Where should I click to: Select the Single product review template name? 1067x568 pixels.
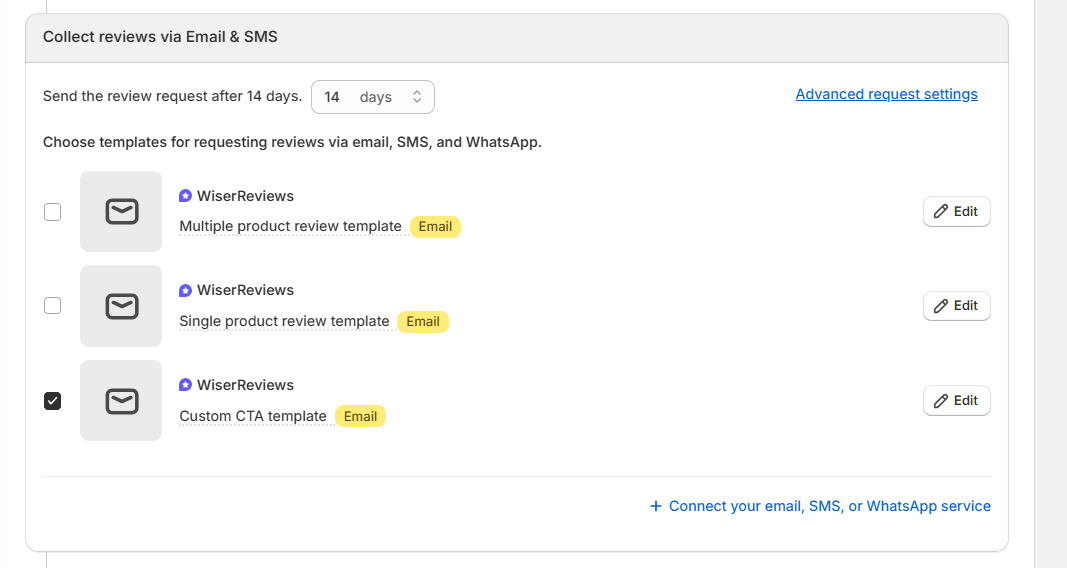point(284,321)
